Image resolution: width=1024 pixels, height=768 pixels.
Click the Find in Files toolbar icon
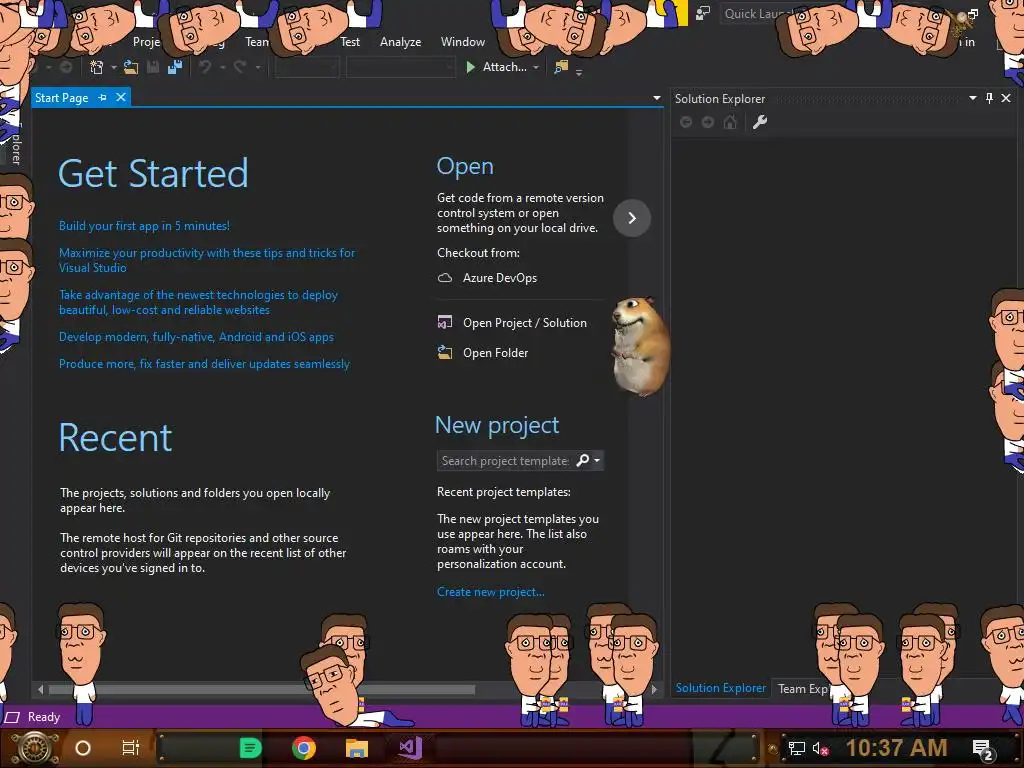561,67
